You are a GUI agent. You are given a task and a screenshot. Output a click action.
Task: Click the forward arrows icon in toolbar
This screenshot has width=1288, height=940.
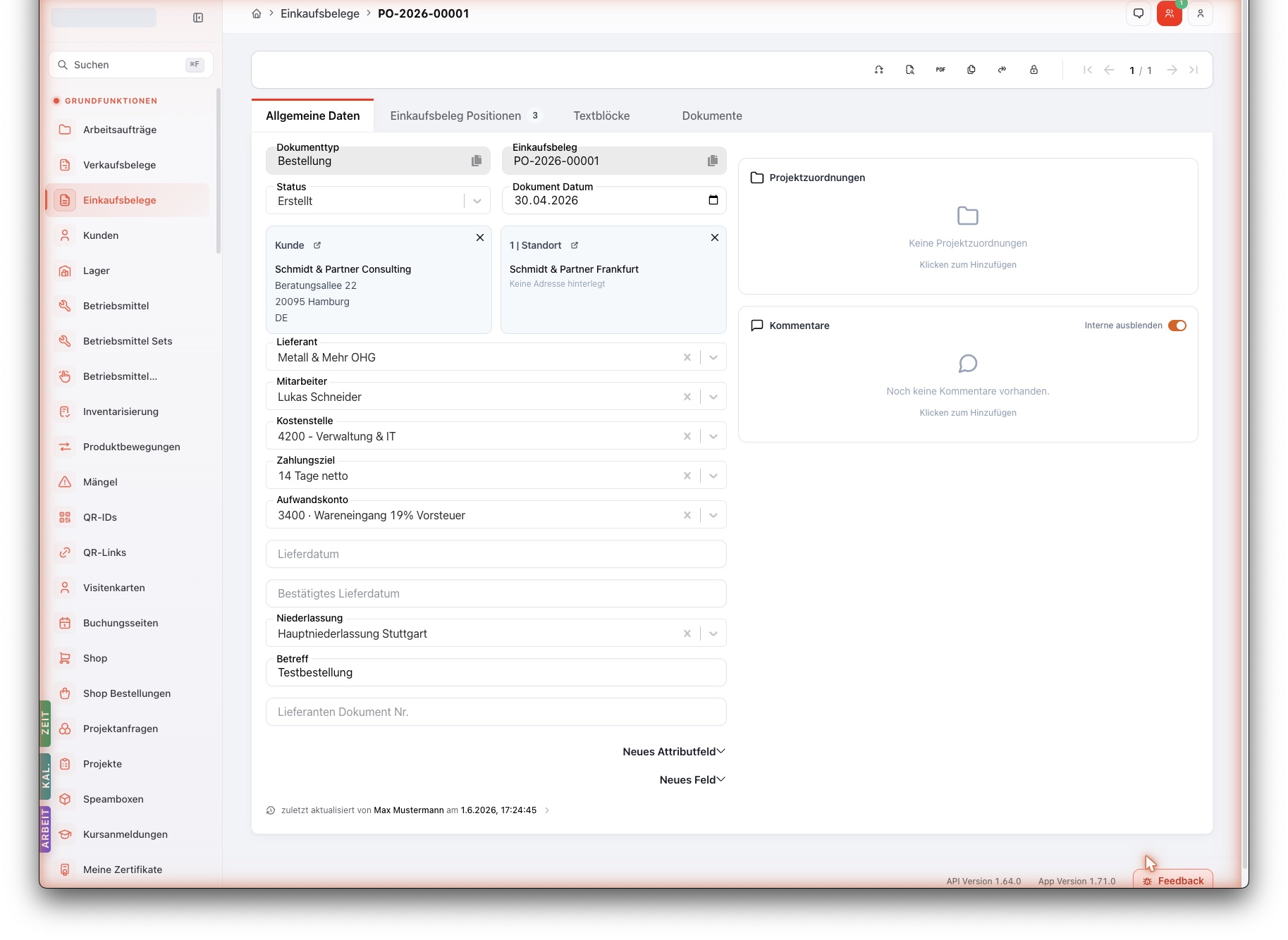pos(1002,70)
